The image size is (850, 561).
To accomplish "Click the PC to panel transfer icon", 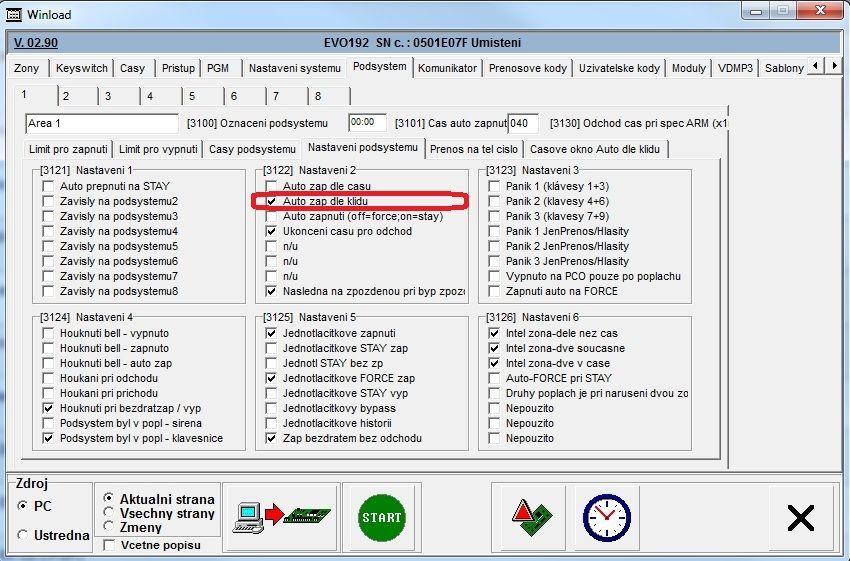I will tap(280, 517).
